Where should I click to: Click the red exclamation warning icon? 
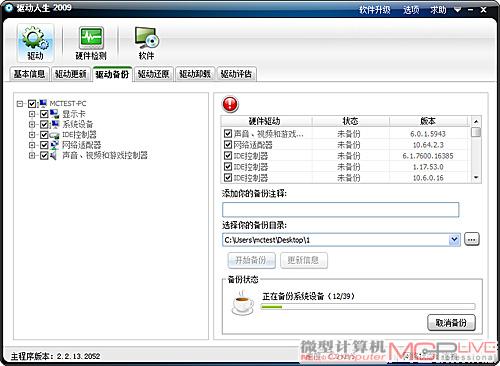point(230,104)
